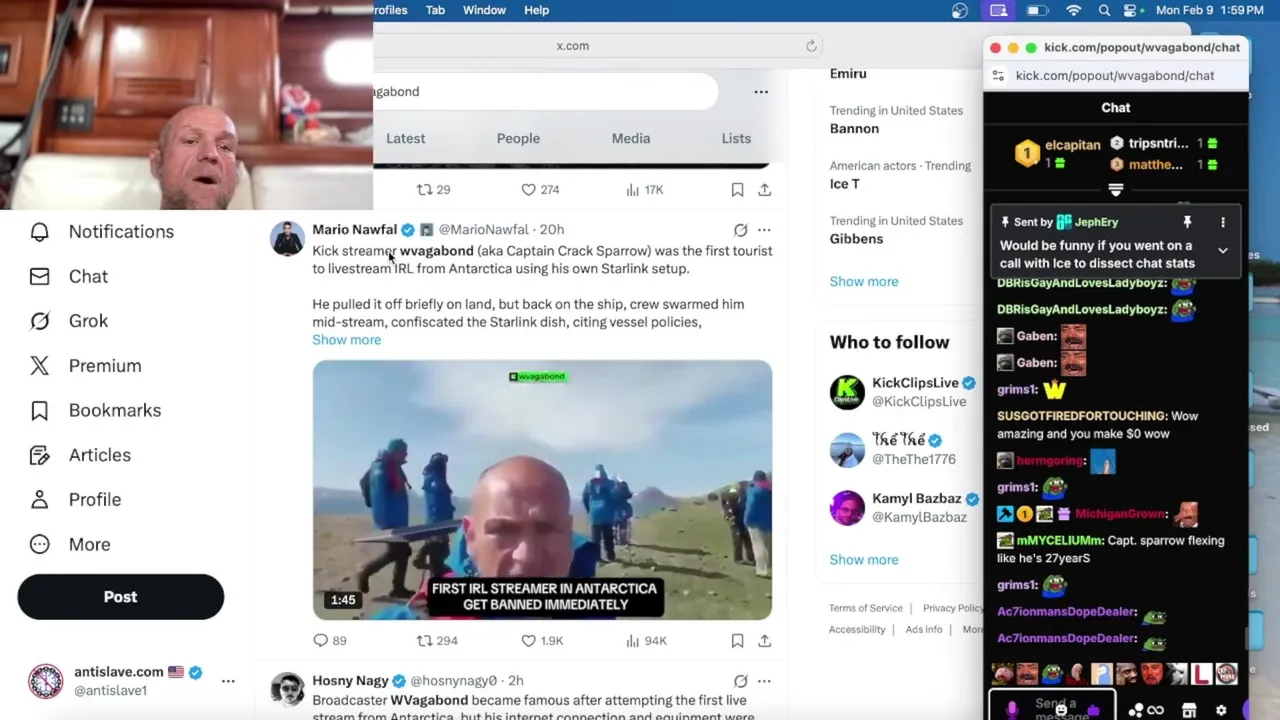
Task: Show more Who to follow suggestions
Action: pyautogui.click(x=863, y=560)
